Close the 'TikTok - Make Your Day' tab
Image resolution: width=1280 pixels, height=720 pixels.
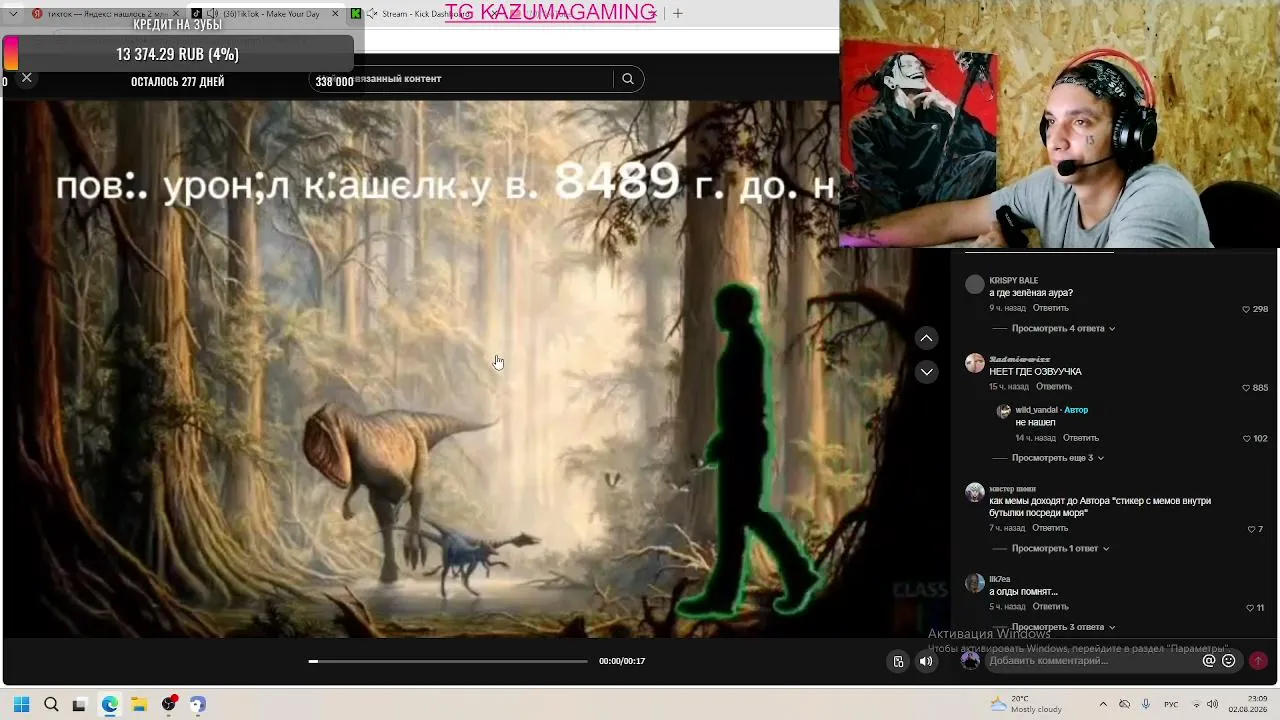click(335, 14)
